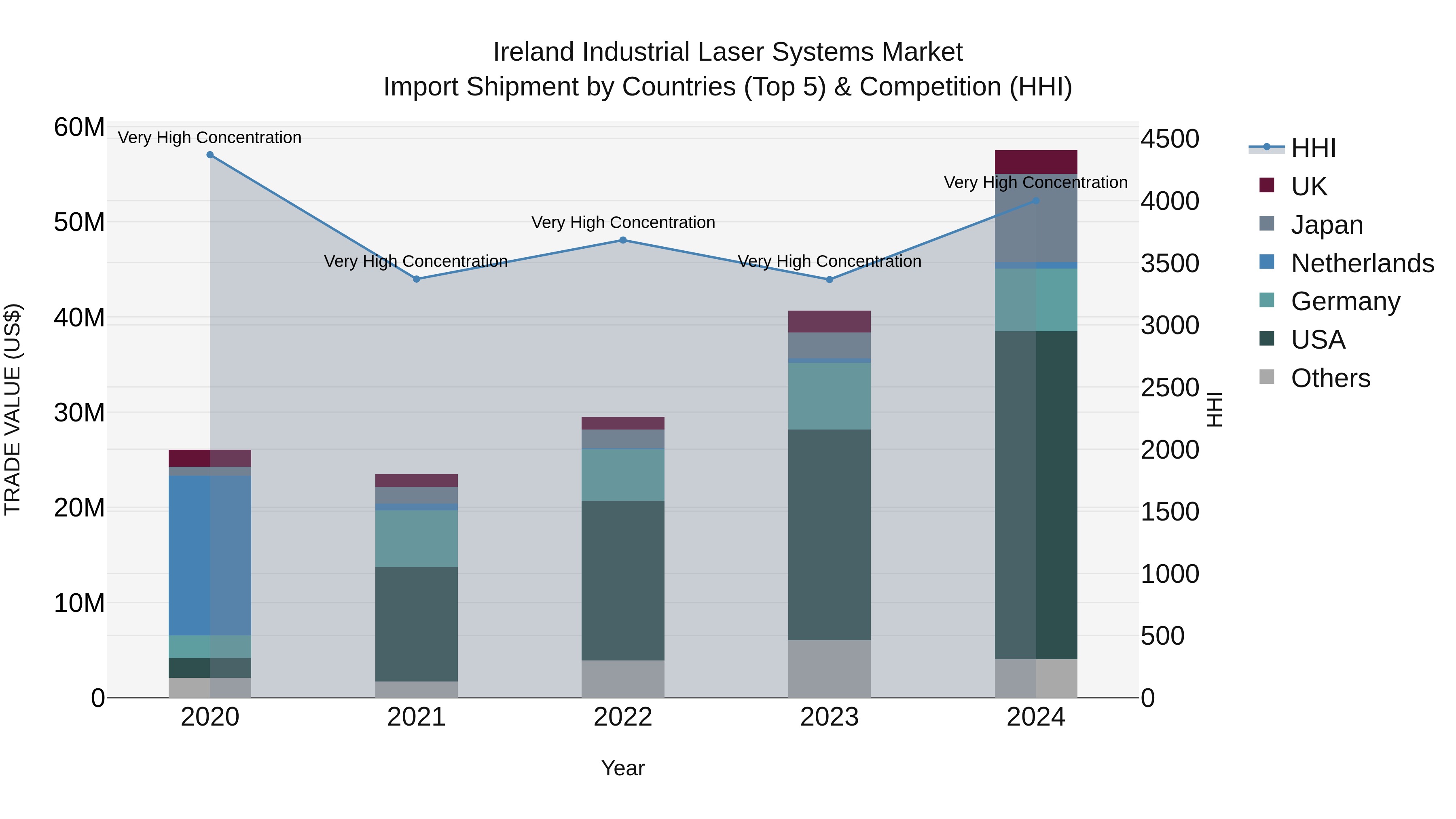Select the Germany segment in the 2023 bar
Viewport: 1456px width, 819px height.
click(x=829, y=396)
